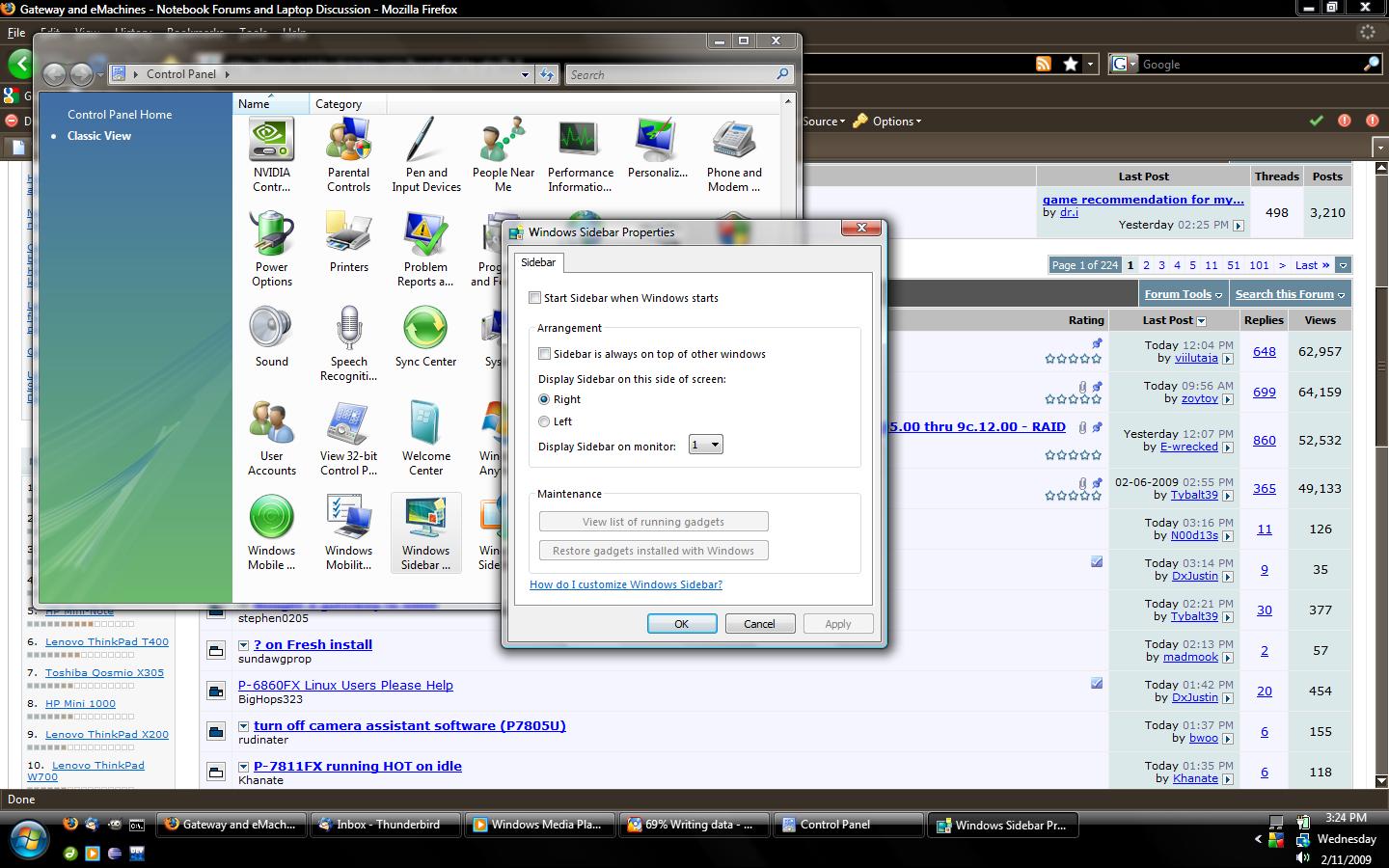Screen dimensions: 1389x868
Task: Open Welcome Center icon
Action: coord(425,439)
